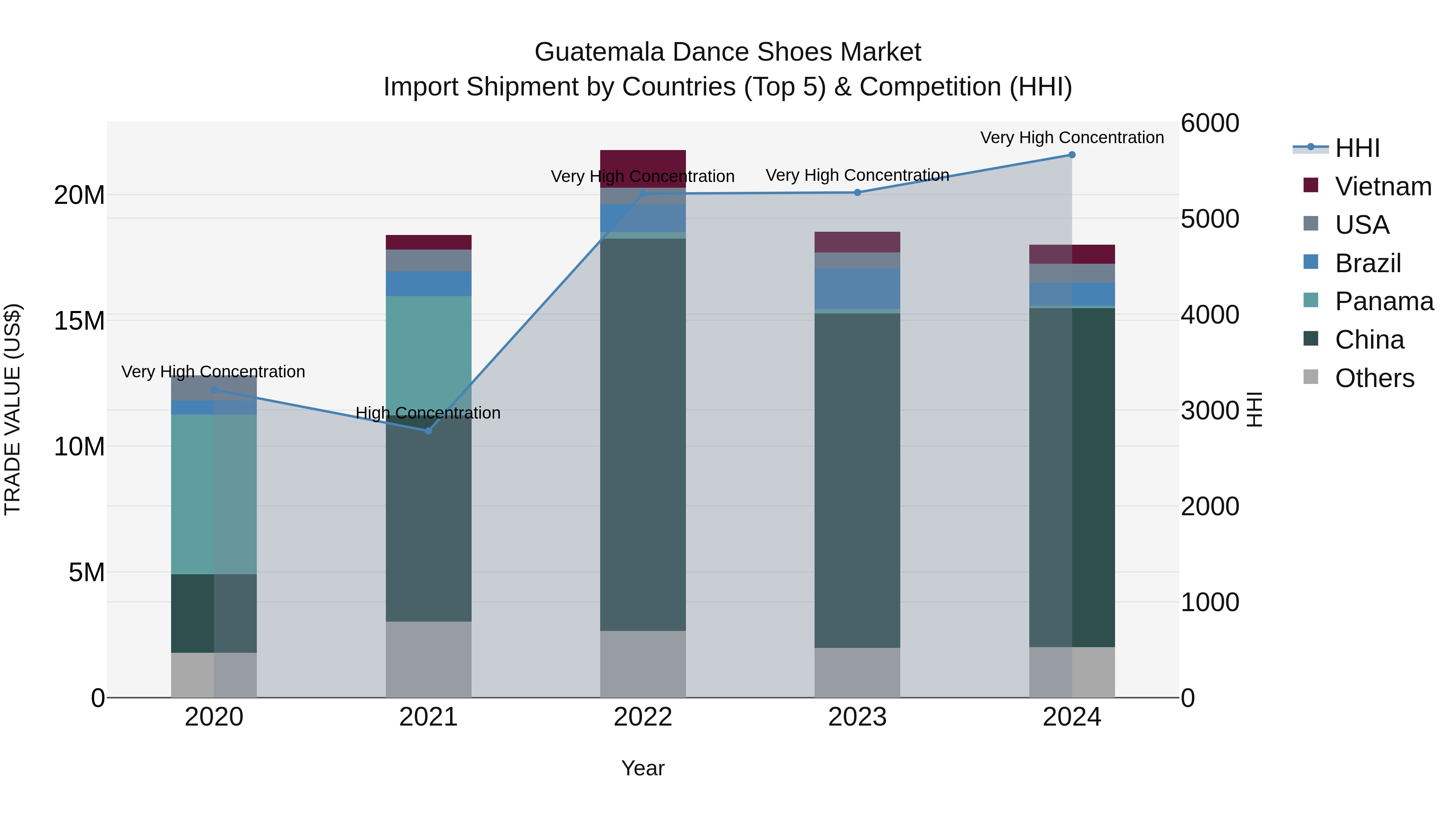Image resolution: width=1456 pixels, height=819 pixels.
Task: Click the Panama segment in the 2020 bar
Action: click(x=214, y=495)
